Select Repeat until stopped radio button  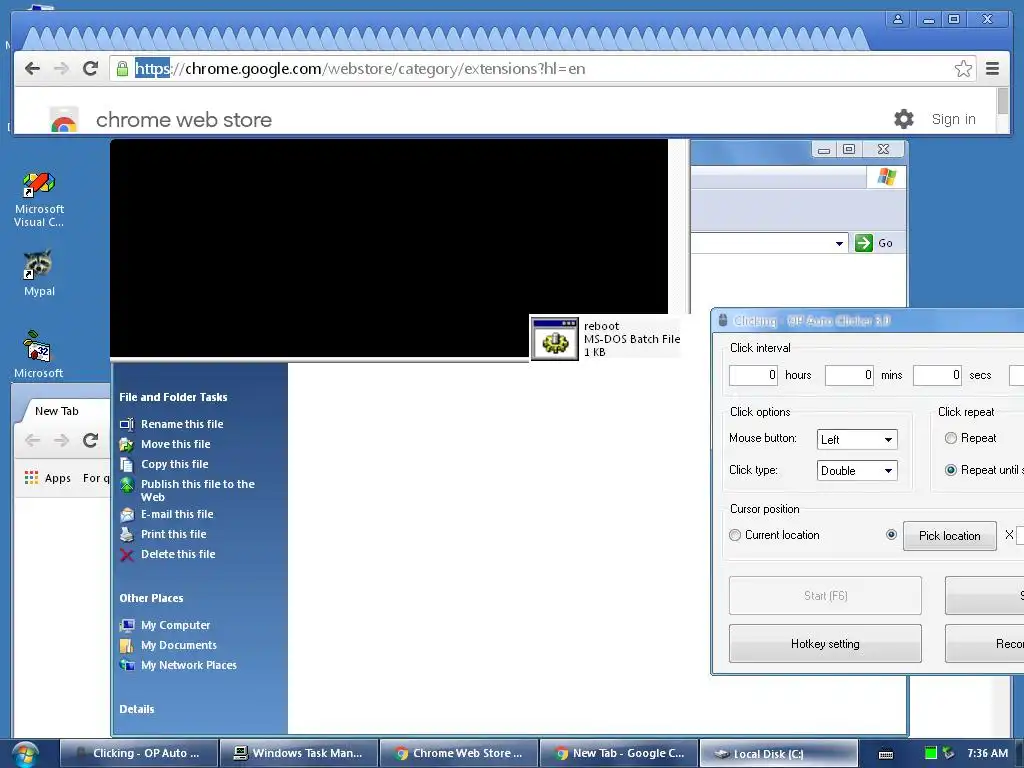pos(951,470)
